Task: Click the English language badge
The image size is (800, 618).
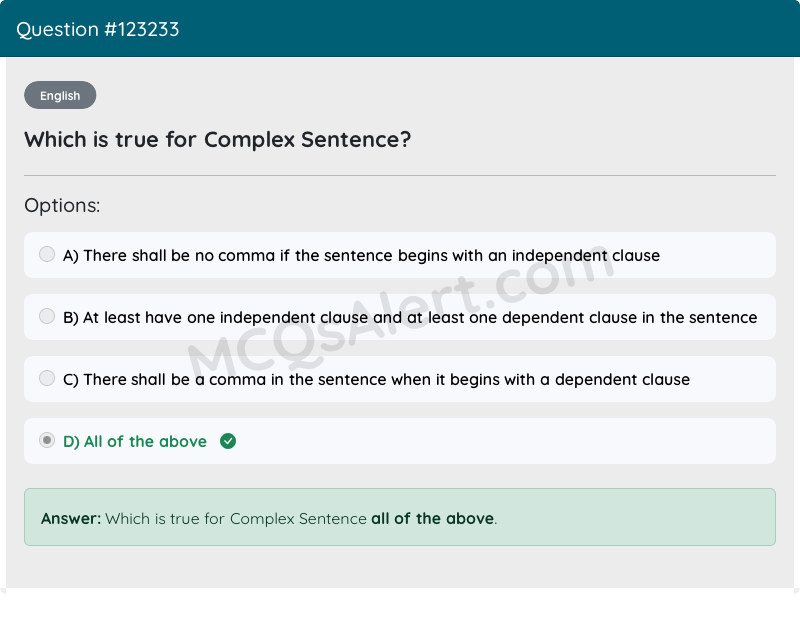Action: click(x=60, y=95)
